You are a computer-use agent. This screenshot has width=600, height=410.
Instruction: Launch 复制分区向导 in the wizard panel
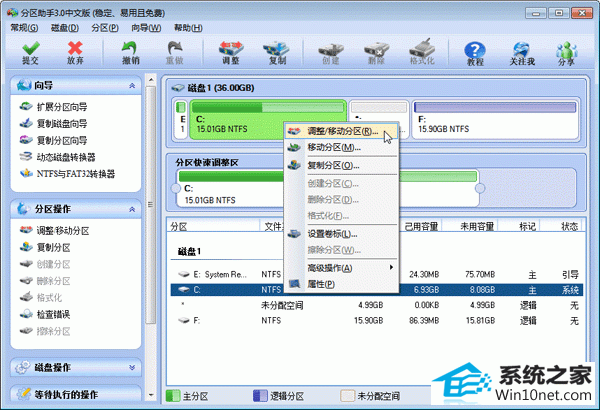click(x=54, y=140)
